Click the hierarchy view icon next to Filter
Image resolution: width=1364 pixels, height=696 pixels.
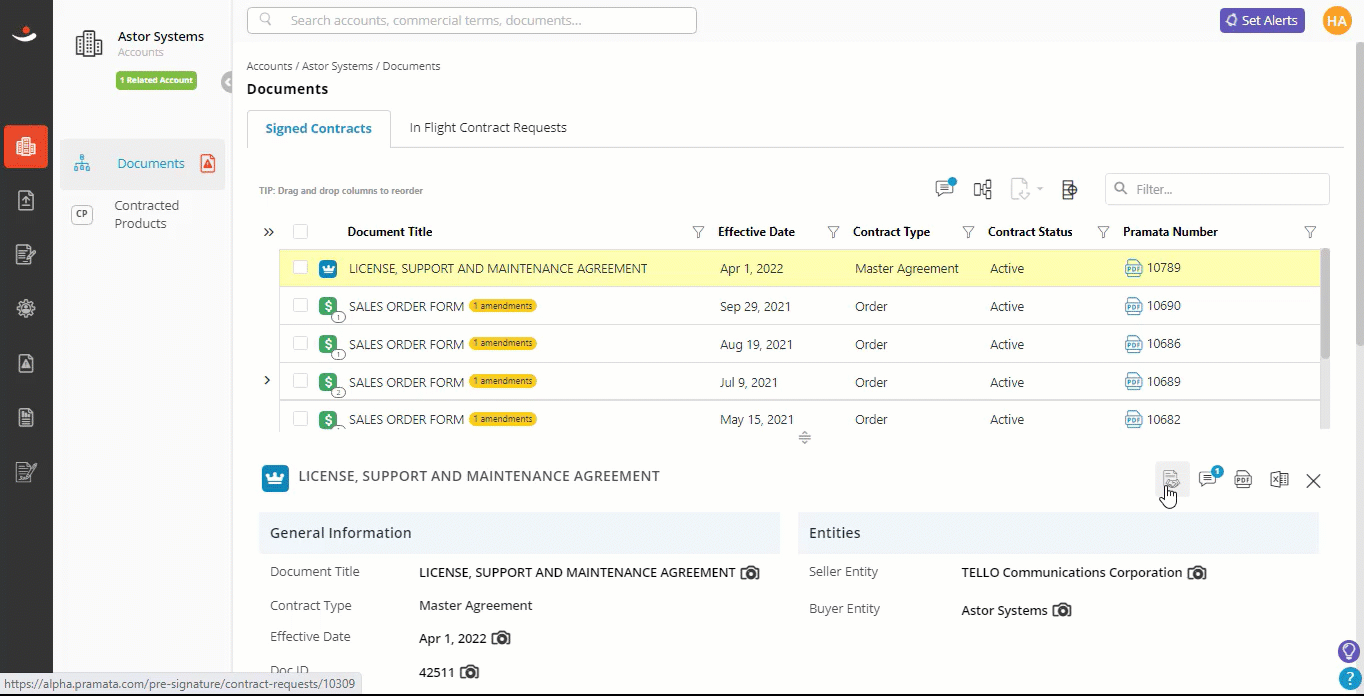(1069, 189)
